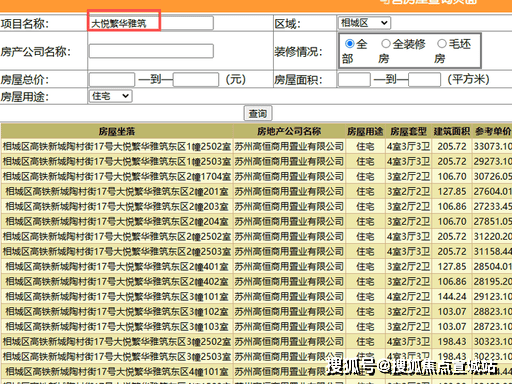Select the 东区2幢2503室 address row
512x384 pixels.
point(117,251)
